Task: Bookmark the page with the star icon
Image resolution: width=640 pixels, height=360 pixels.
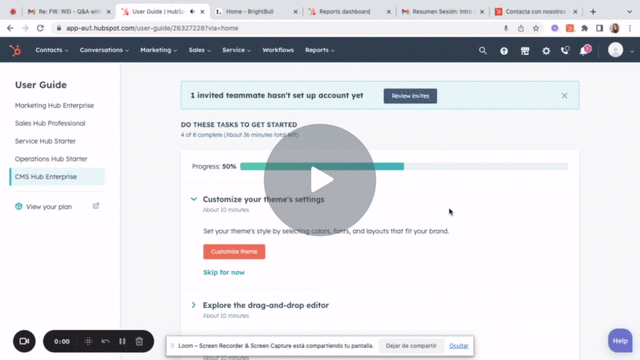Action: tap(536, 28)
